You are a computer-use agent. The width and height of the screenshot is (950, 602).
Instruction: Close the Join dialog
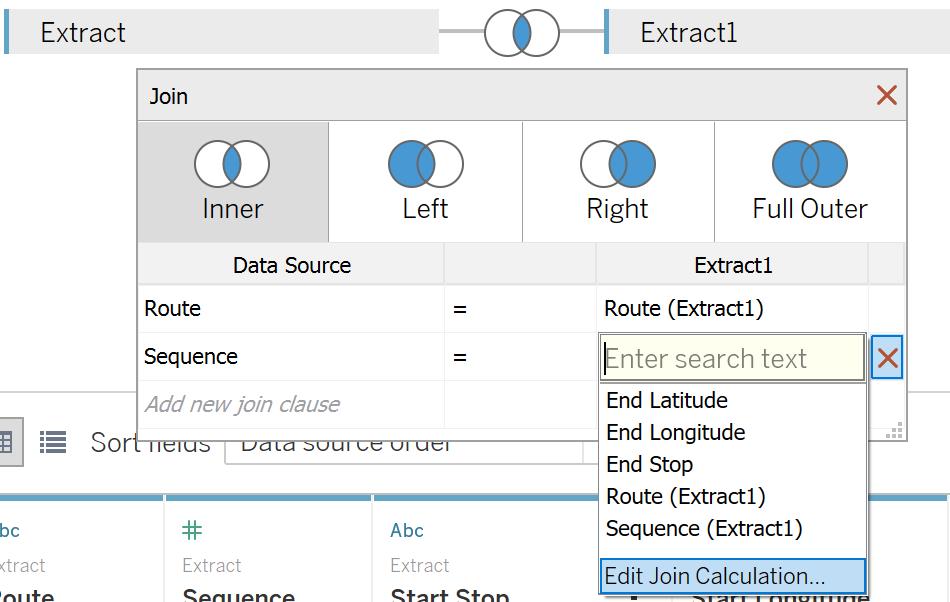pyautogui.click(x=886, y=95)
